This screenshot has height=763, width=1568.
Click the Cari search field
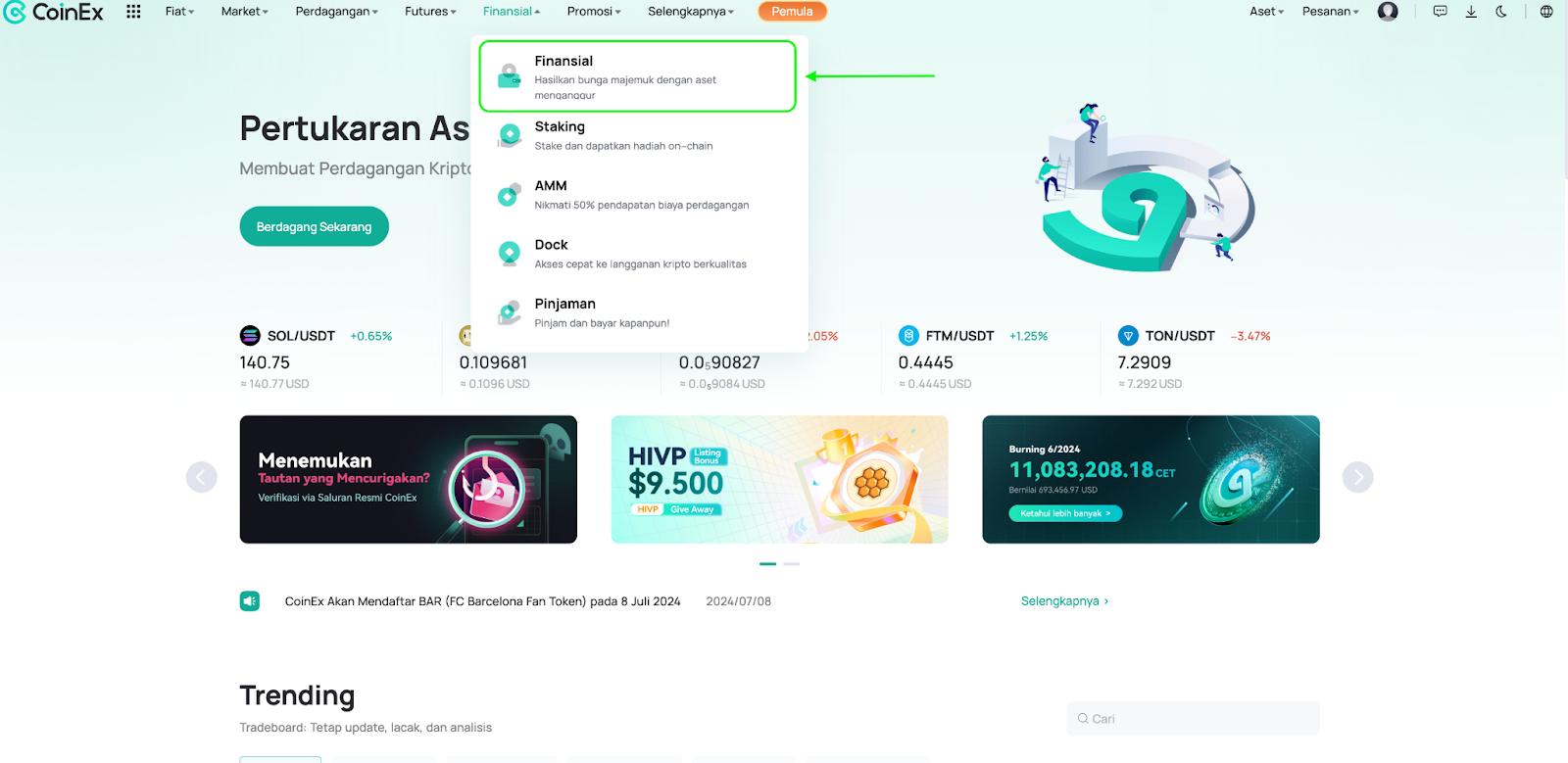(1193, 719)
